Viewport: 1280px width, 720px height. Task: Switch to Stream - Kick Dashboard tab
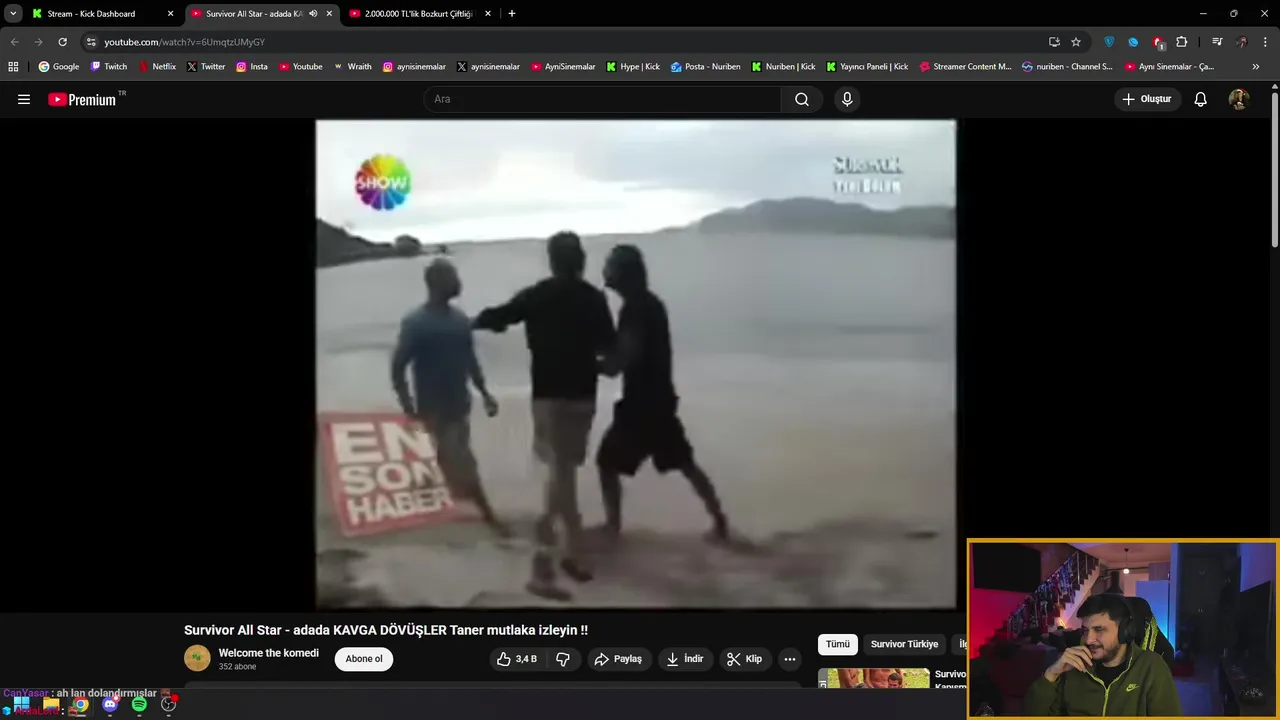[91, 14]
